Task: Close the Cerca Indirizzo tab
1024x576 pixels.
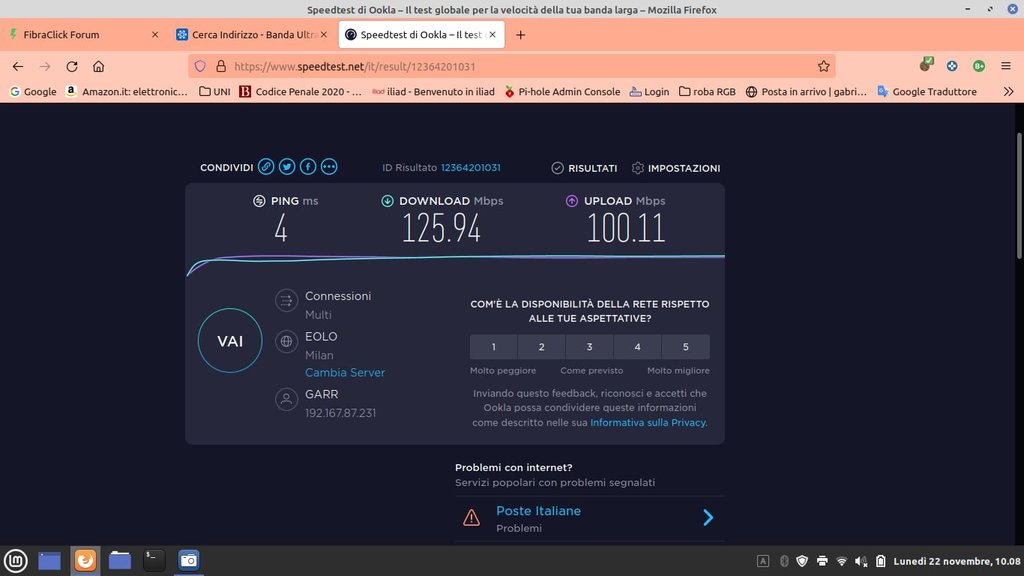Action: pyautogui.click(x=324, y=35)
